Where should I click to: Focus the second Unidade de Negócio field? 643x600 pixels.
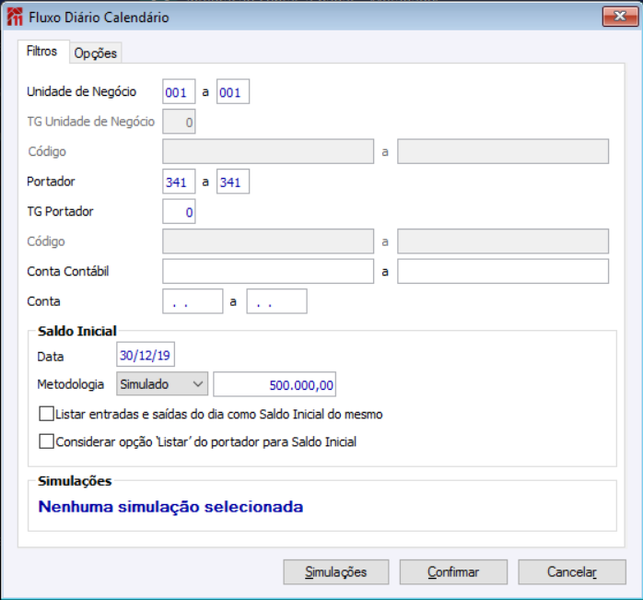(233, 91)
